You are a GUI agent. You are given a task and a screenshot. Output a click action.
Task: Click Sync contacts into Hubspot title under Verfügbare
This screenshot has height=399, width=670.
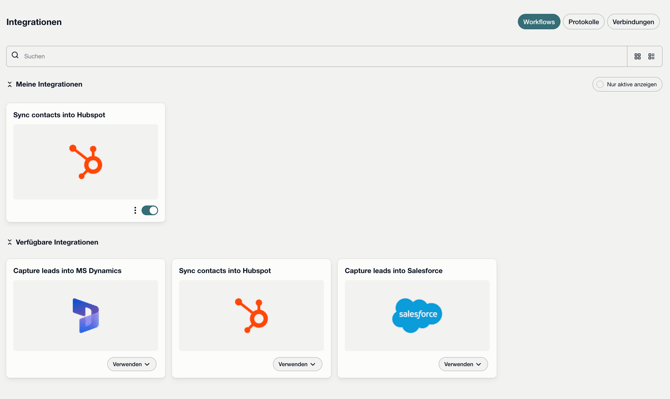225,270
